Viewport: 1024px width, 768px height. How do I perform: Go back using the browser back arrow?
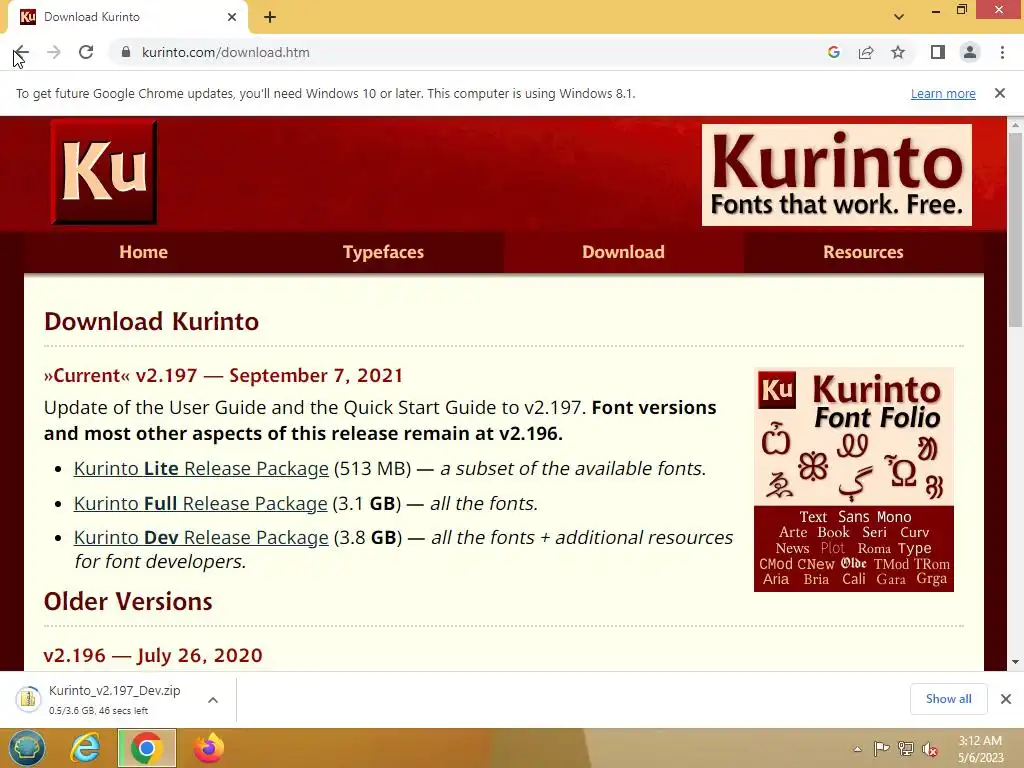21,52
